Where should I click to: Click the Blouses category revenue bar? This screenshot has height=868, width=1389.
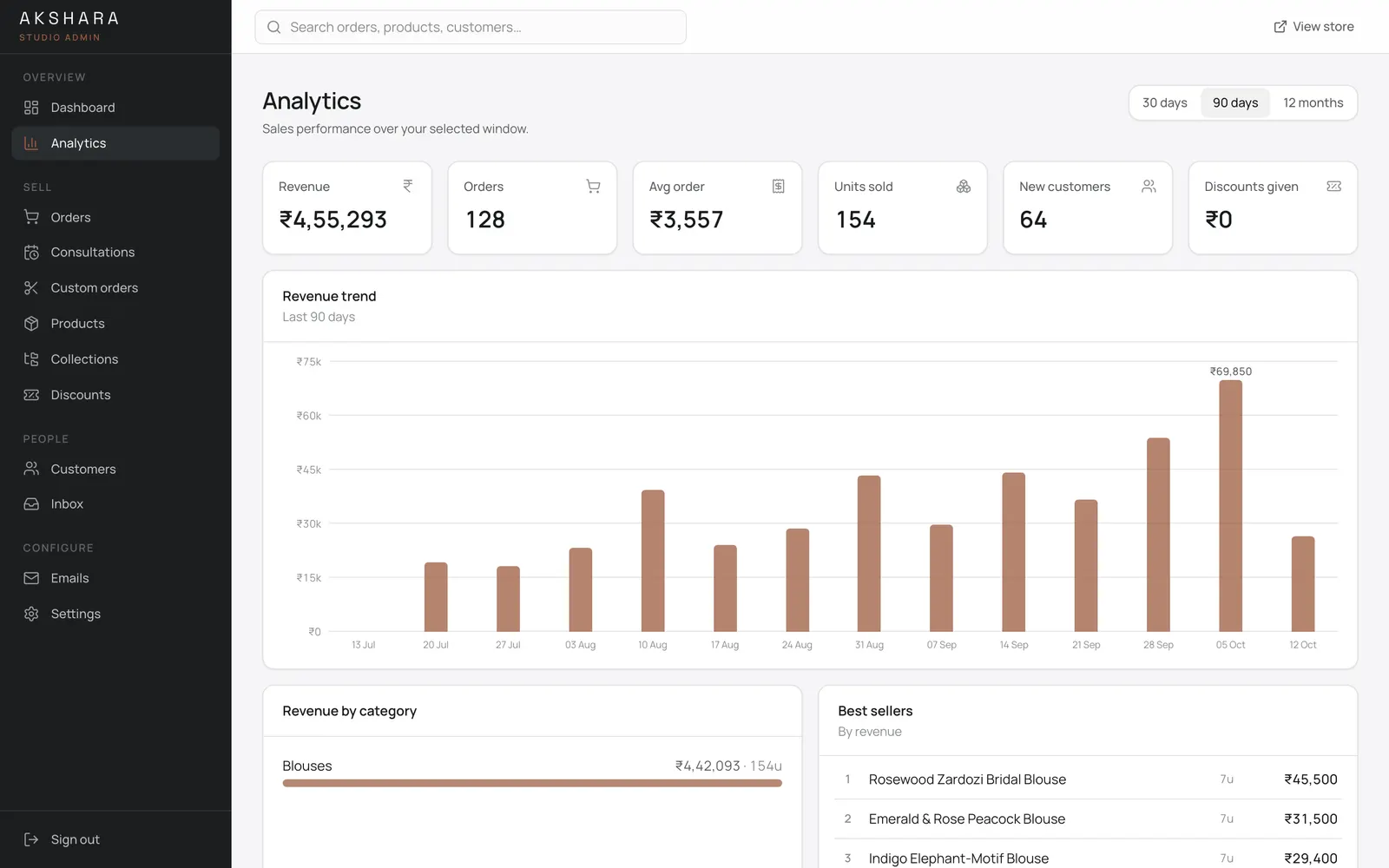click(532, 783)
